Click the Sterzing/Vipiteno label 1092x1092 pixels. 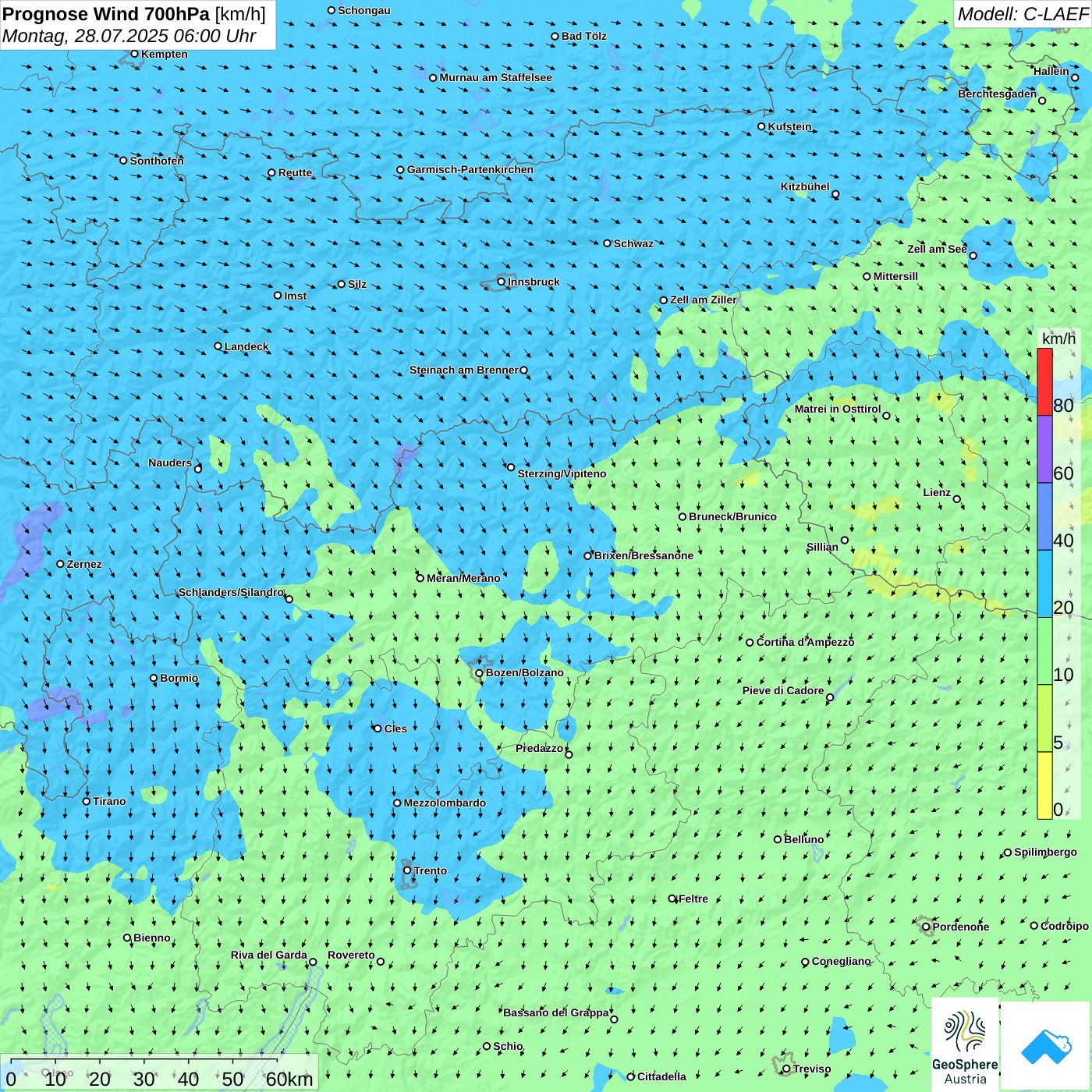(562, 473)
